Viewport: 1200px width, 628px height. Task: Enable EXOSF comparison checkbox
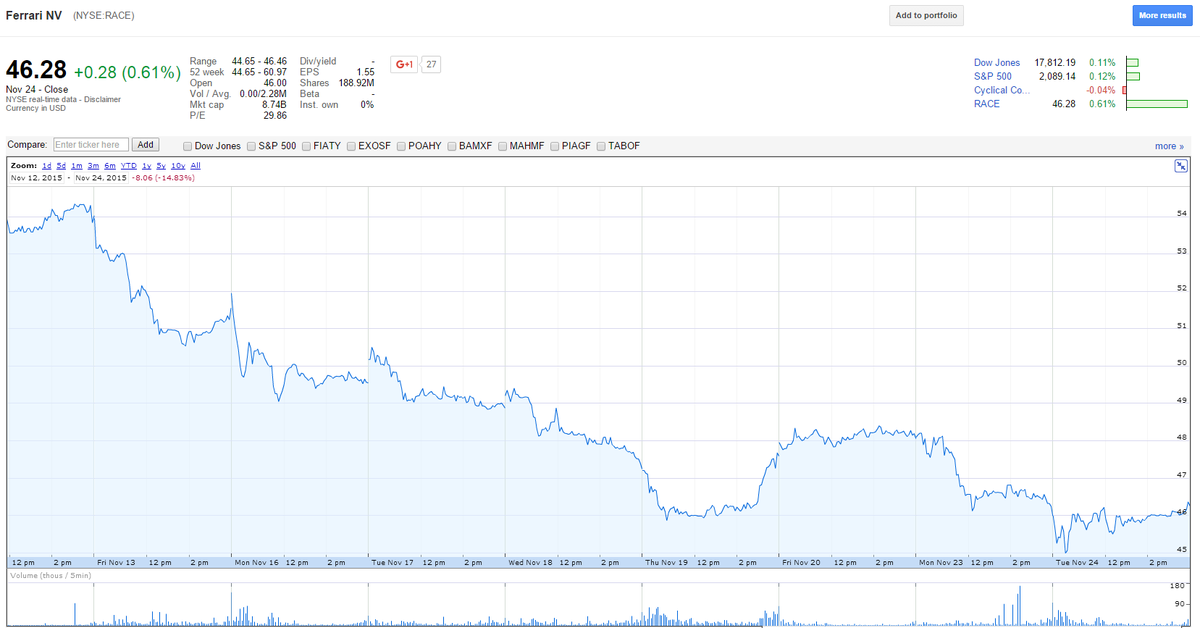click(352, 146)
